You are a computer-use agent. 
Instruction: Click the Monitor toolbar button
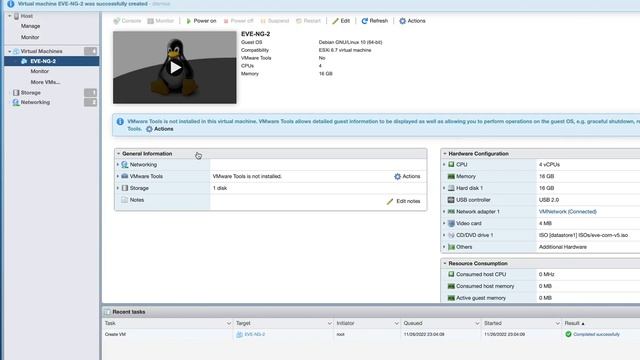tap(160, 21)
